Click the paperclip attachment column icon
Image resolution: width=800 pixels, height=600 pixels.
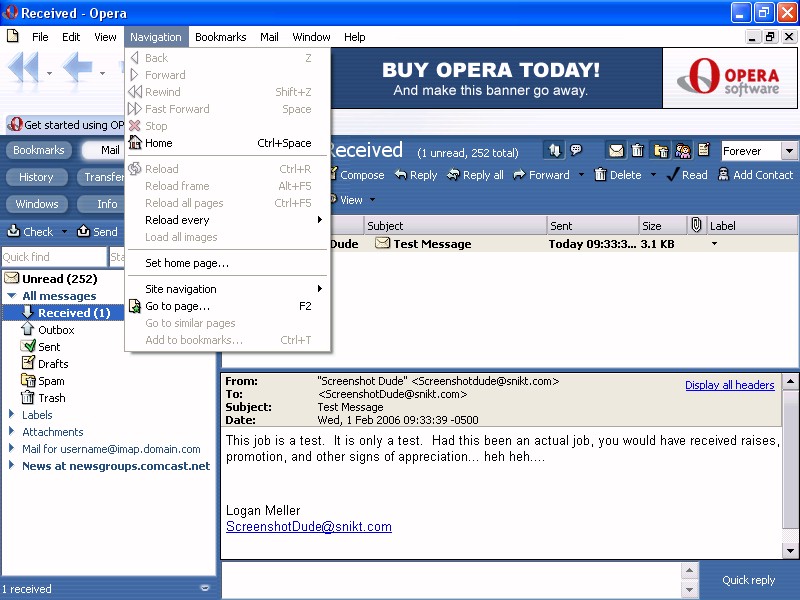point(696,225)
